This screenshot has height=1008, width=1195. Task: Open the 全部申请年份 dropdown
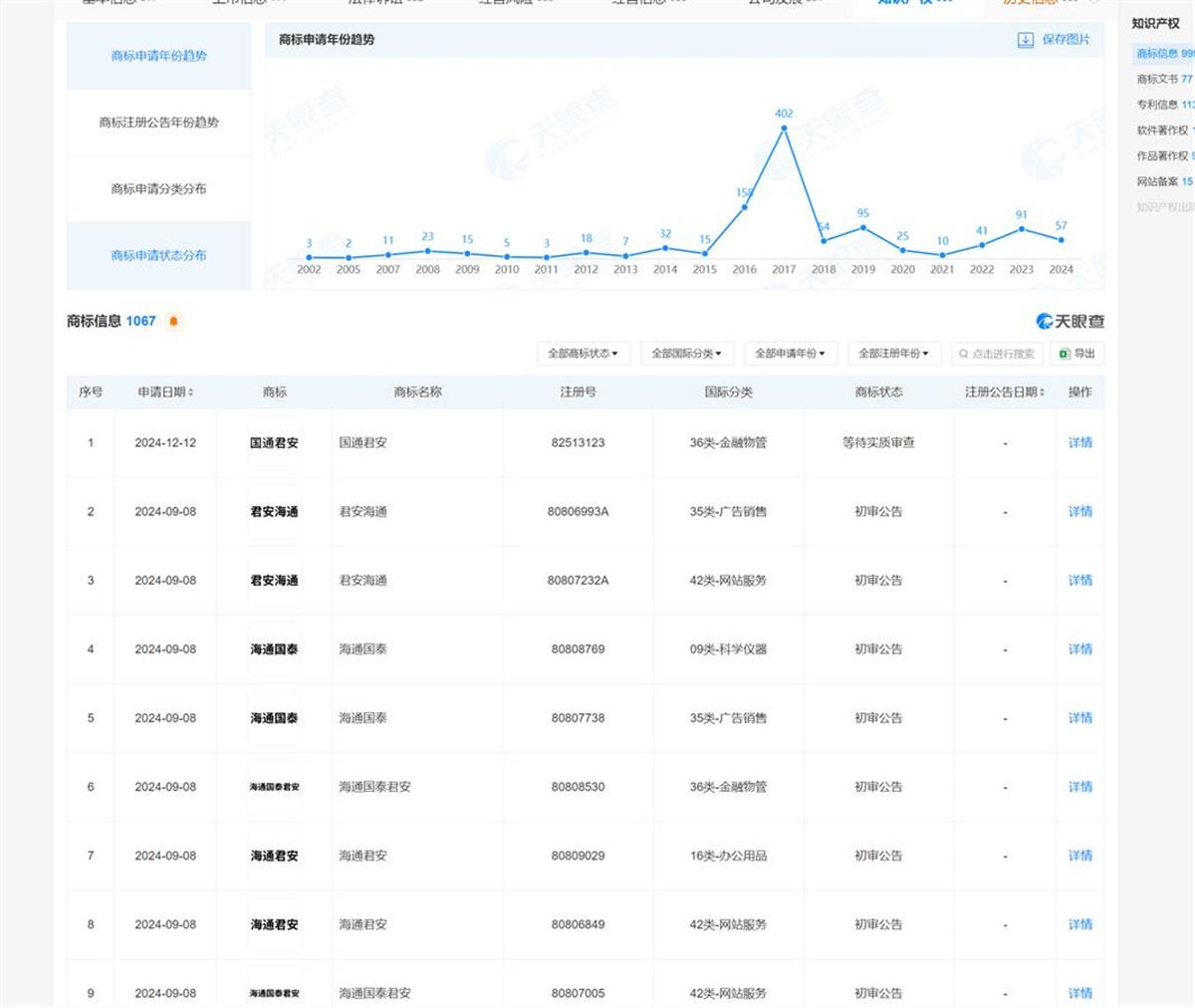[790, 354]
